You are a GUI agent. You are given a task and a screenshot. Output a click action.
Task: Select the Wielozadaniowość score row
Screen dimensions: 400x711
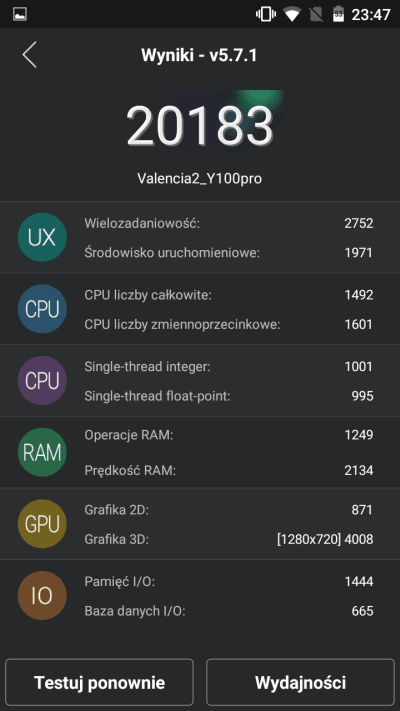click(229, 223)
